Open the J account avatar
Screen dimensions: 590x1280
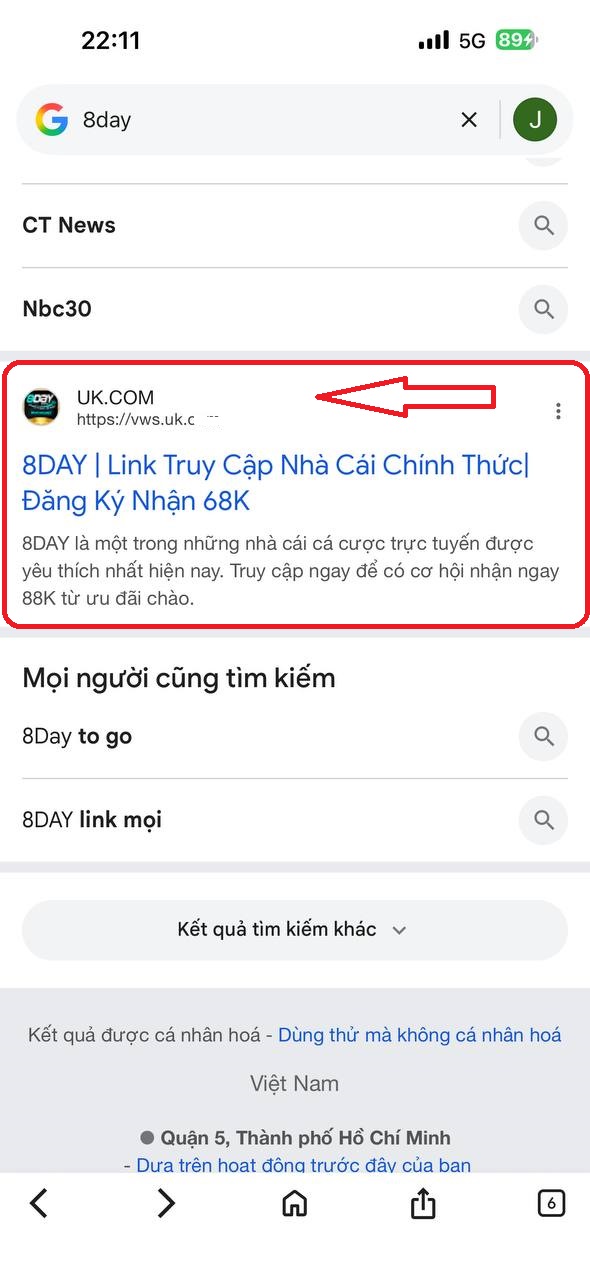click(x=535, y=120)
